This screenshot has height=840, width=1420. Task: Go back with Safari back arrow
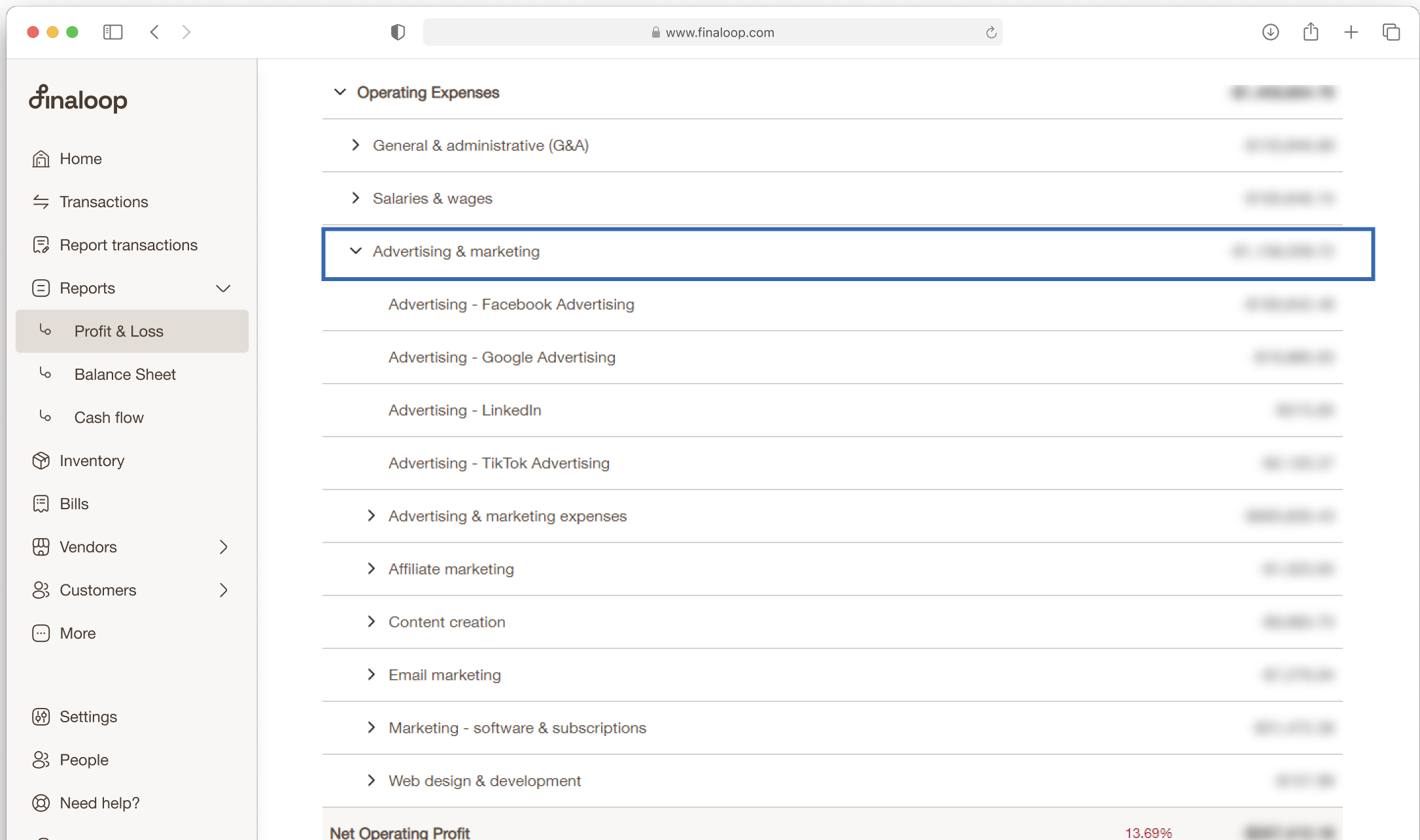tap(154, 32)
